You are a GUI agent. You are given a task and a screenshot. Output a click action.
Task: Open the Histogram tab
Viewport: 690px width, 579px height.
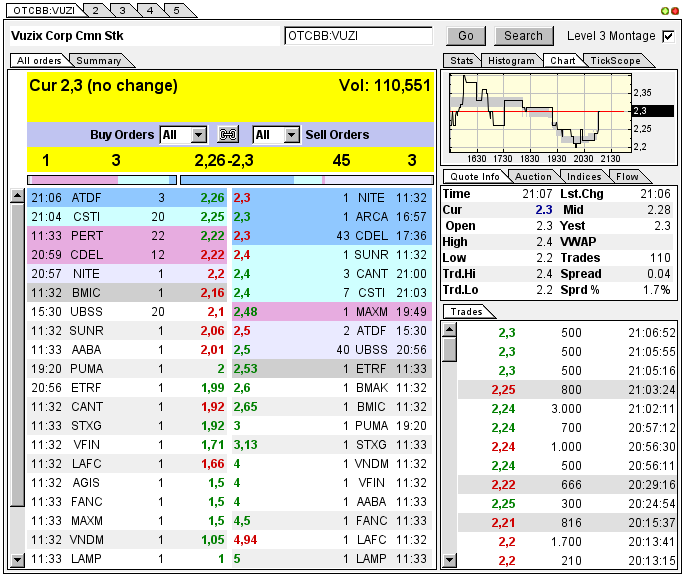pyautogui.click(x=512, y=61)
